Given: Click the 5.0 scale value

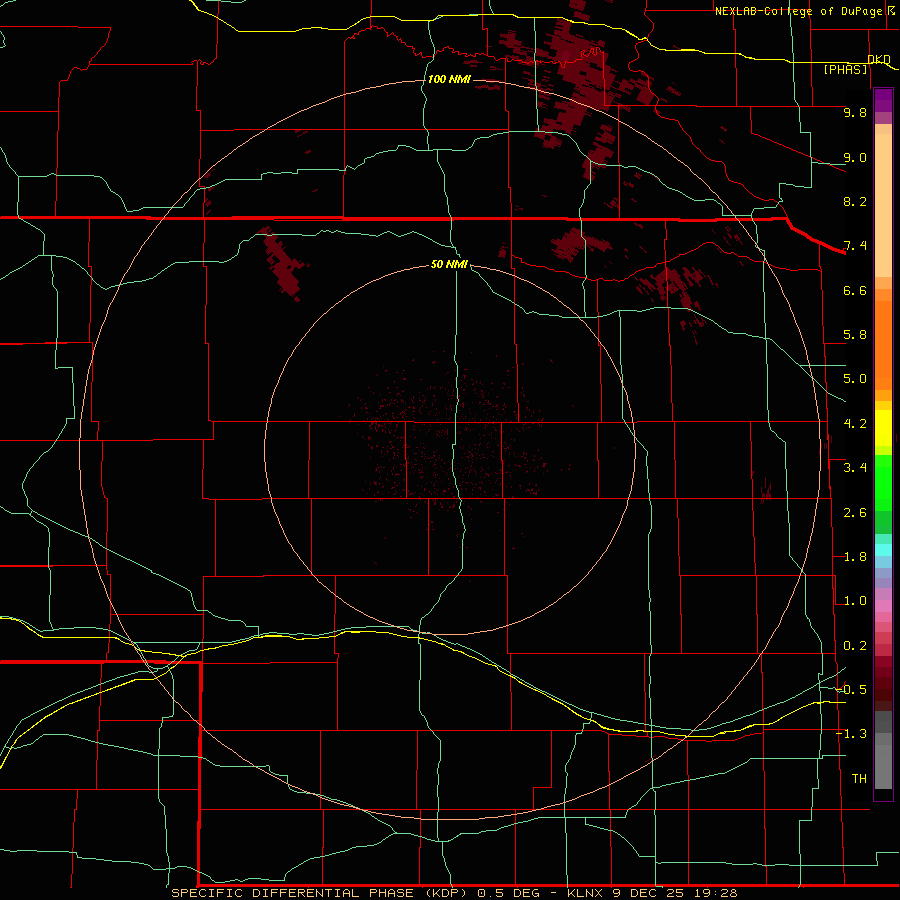Looking at the screenshot, I should [x=855, y=379].
